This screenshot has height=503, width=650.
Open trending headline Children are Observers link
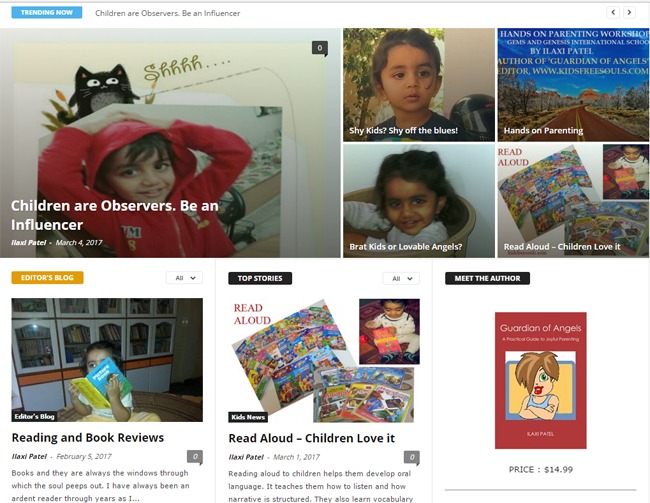point(167,13)
